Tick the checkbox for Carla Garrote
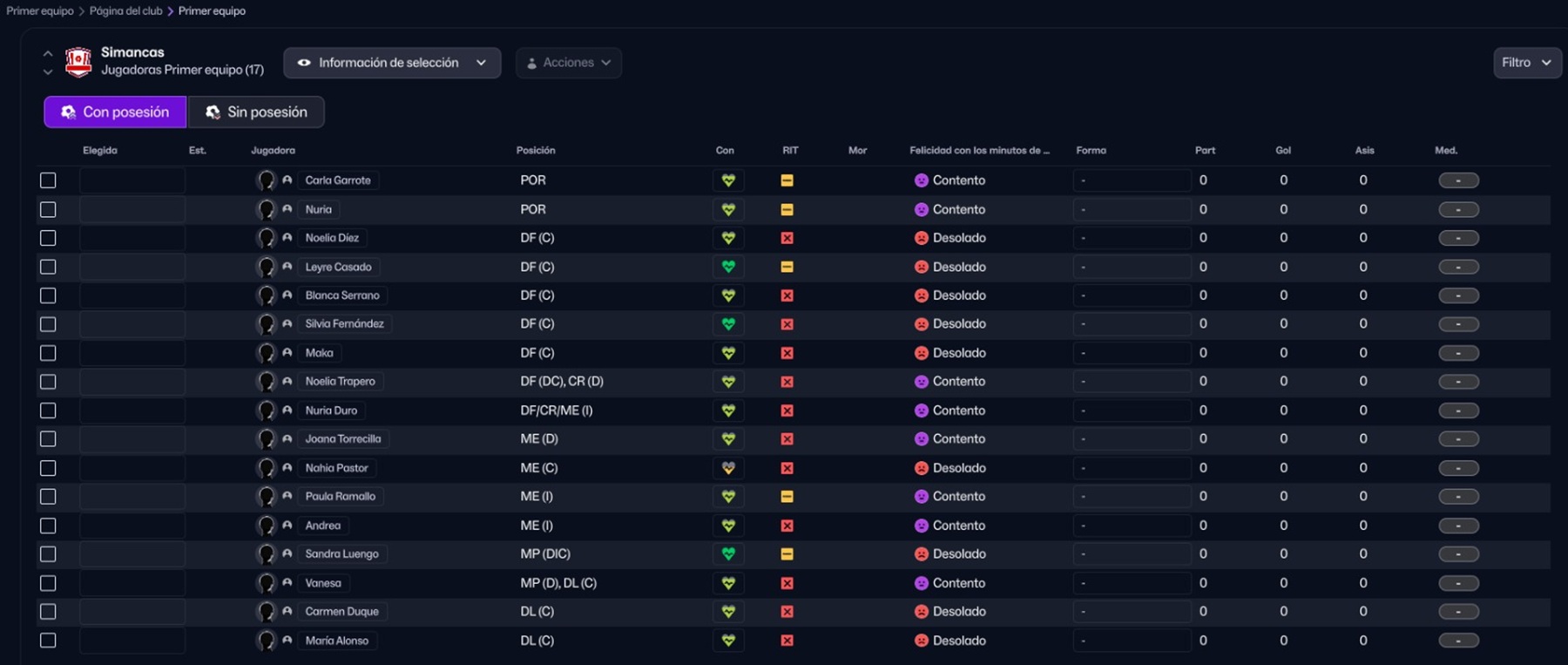Image resolution: width=1568 pixels, height=665 pixels. (x=48, y=180)
